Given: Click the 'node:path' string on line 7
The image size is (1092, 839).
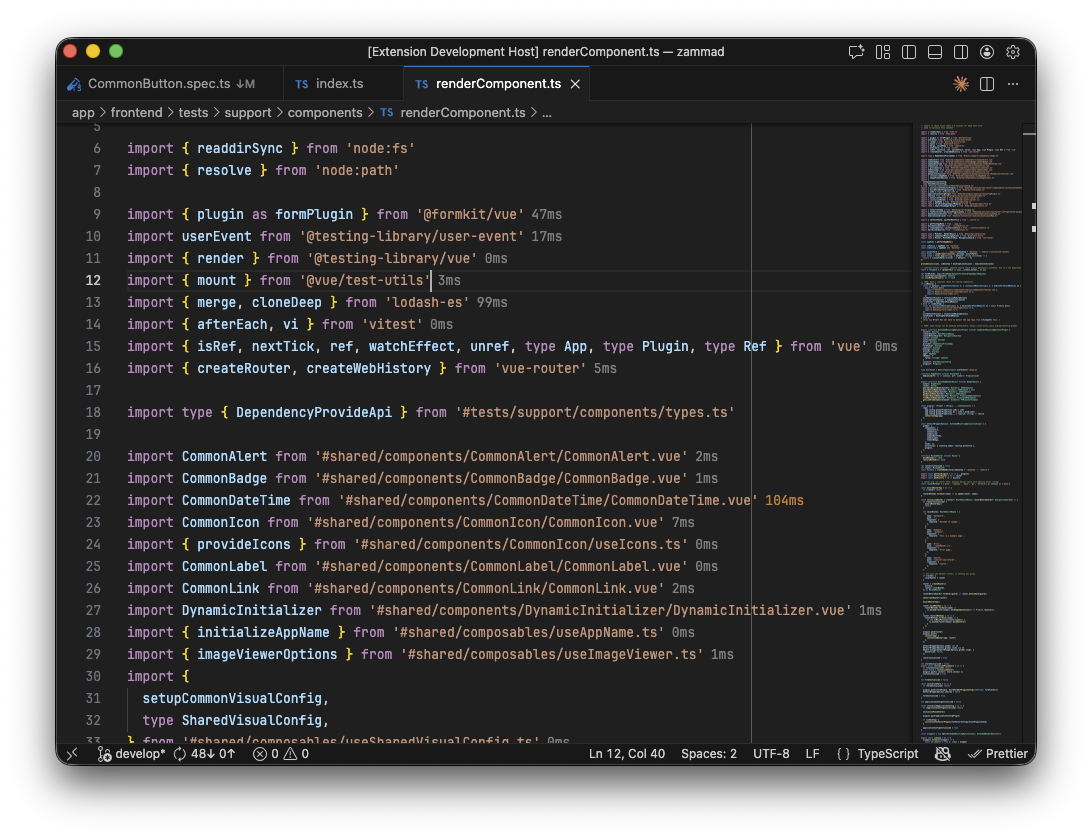Looking at the screenshot, I should coord(357,171).
